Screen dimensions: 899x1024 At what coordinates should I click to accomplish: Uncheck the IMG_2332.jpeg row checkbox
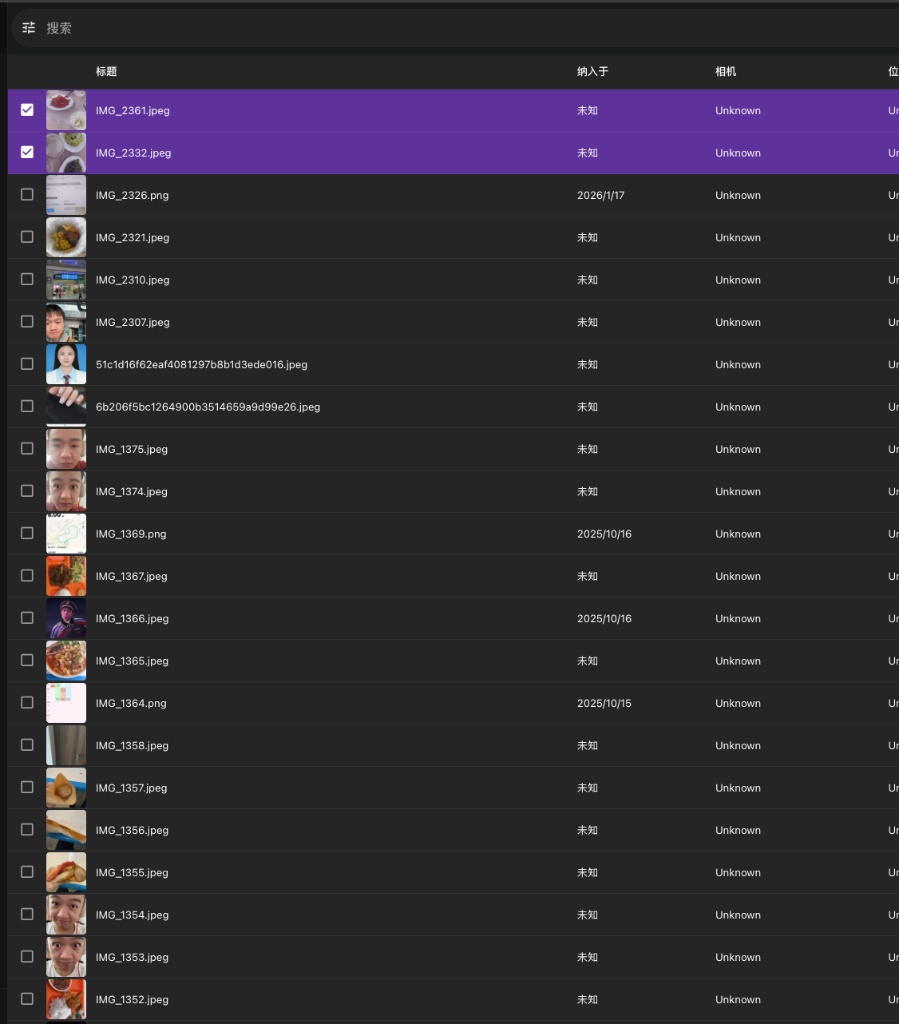point(27,152)
